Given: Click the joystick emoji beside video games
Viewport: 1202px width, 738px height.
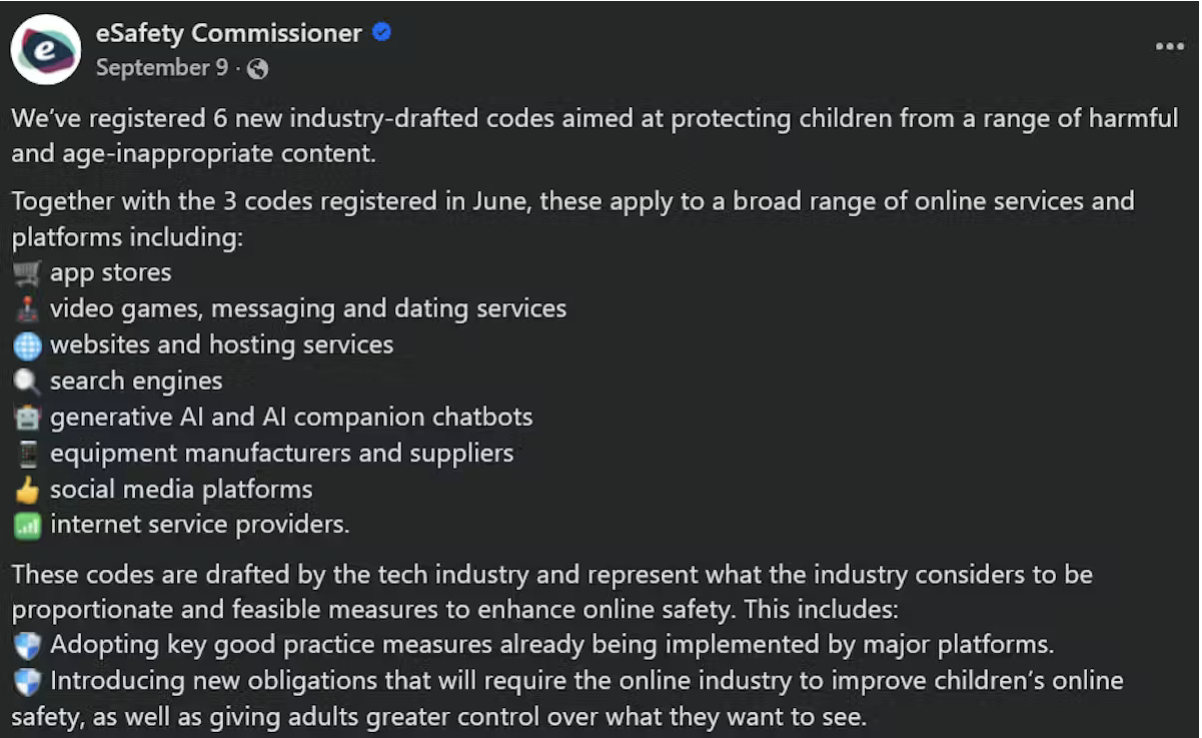Looking at the screenshot, I should [27, 309].
